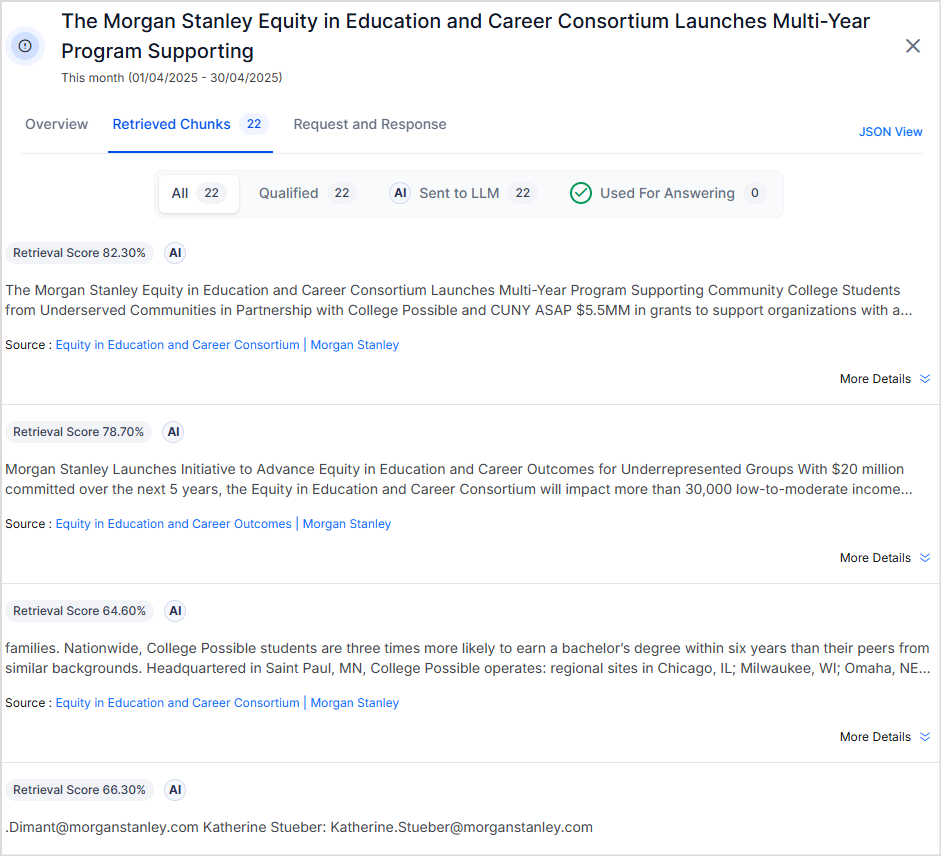The image size is (941, 856).
Task: Expand More Details for the 82.30% chunk
Action: pos(884,379)
